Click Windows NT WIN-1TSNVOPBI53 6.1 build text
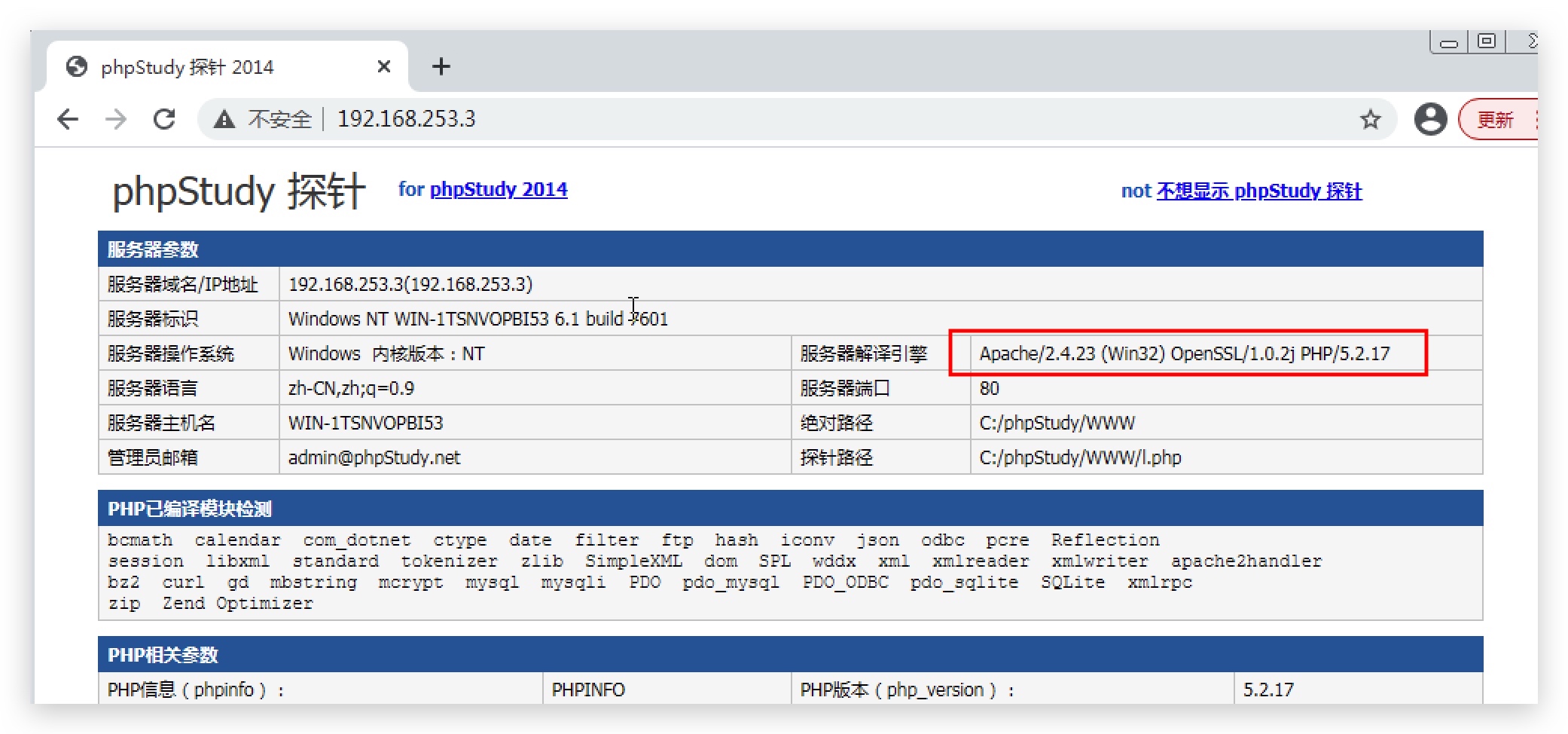This screenshot has width=1568, height=734. (478, 319)
